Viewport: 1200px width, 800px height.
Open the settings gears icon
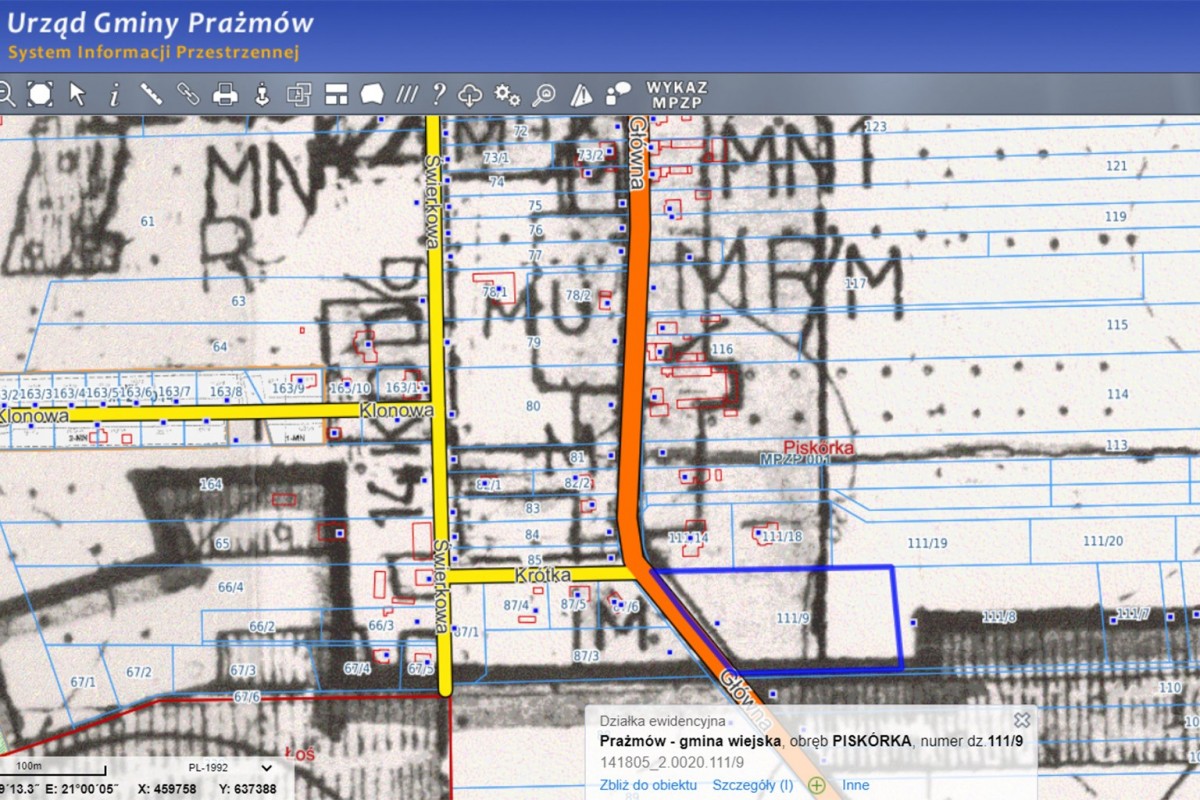coord(508,95)
